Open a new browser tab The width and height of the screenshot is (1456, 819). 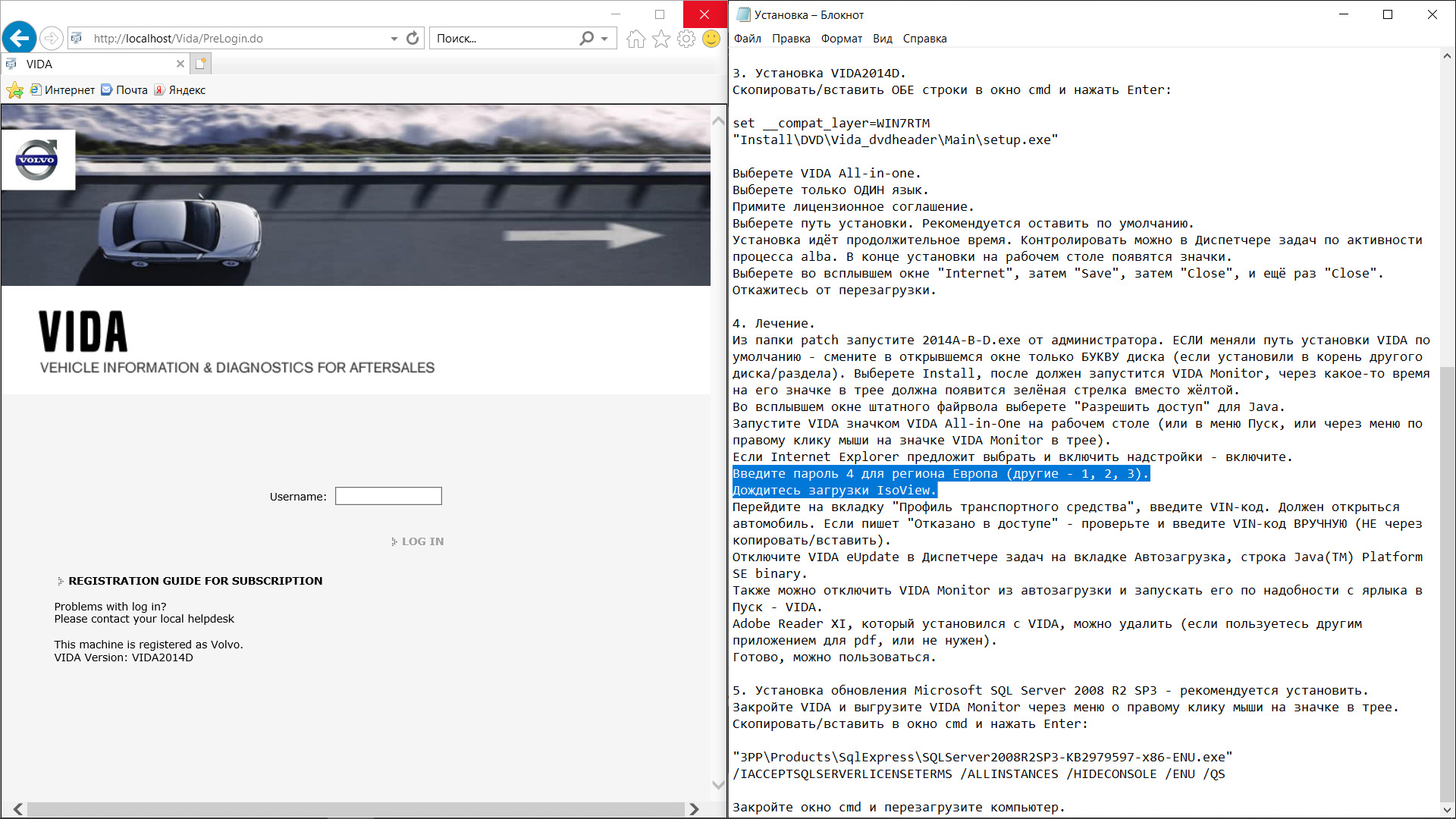200,64
